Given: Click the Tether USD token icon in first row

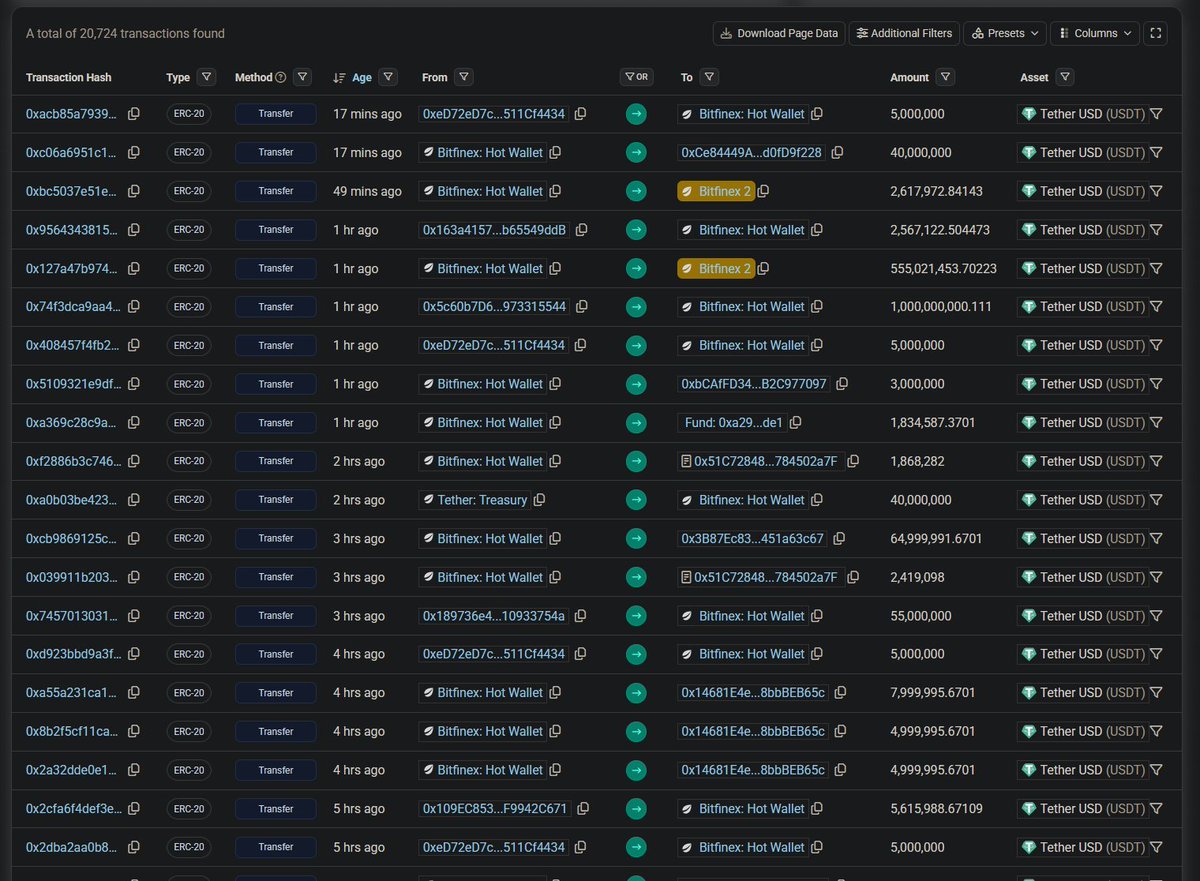Looking at the screenshot, I should click(x=1028, y=114).
